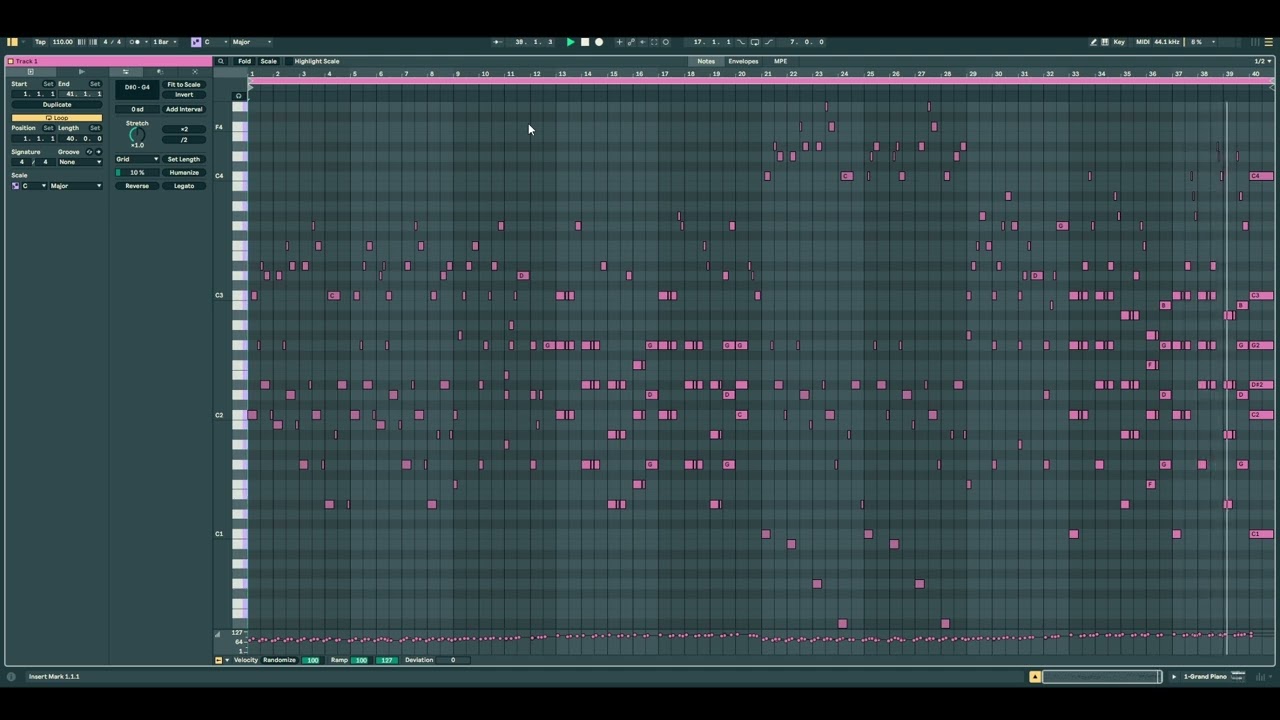
Task: Click the transport stop button
Action: point(585,42)
